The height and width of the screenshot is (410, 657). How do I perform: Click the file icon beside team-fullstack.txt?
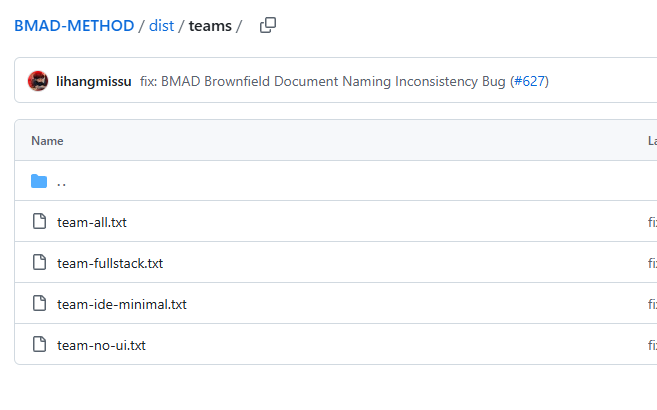pos(39,263)
